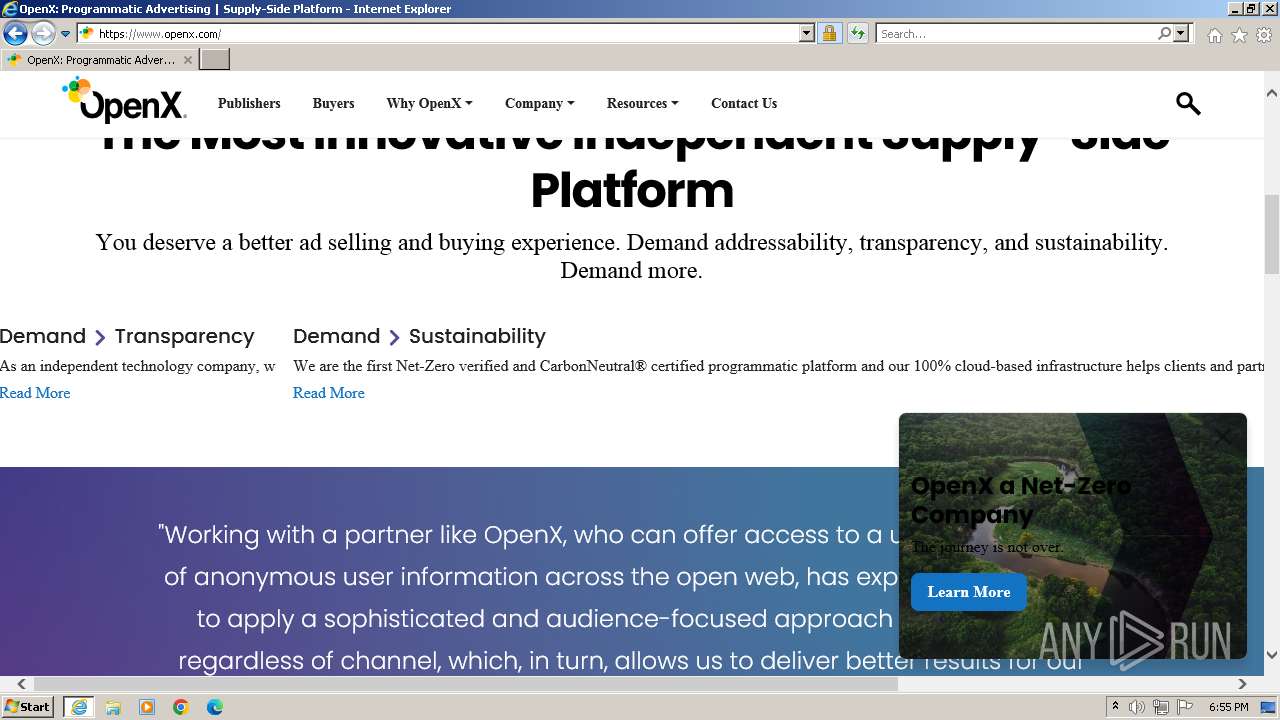Click the network tray icon

1161,707
